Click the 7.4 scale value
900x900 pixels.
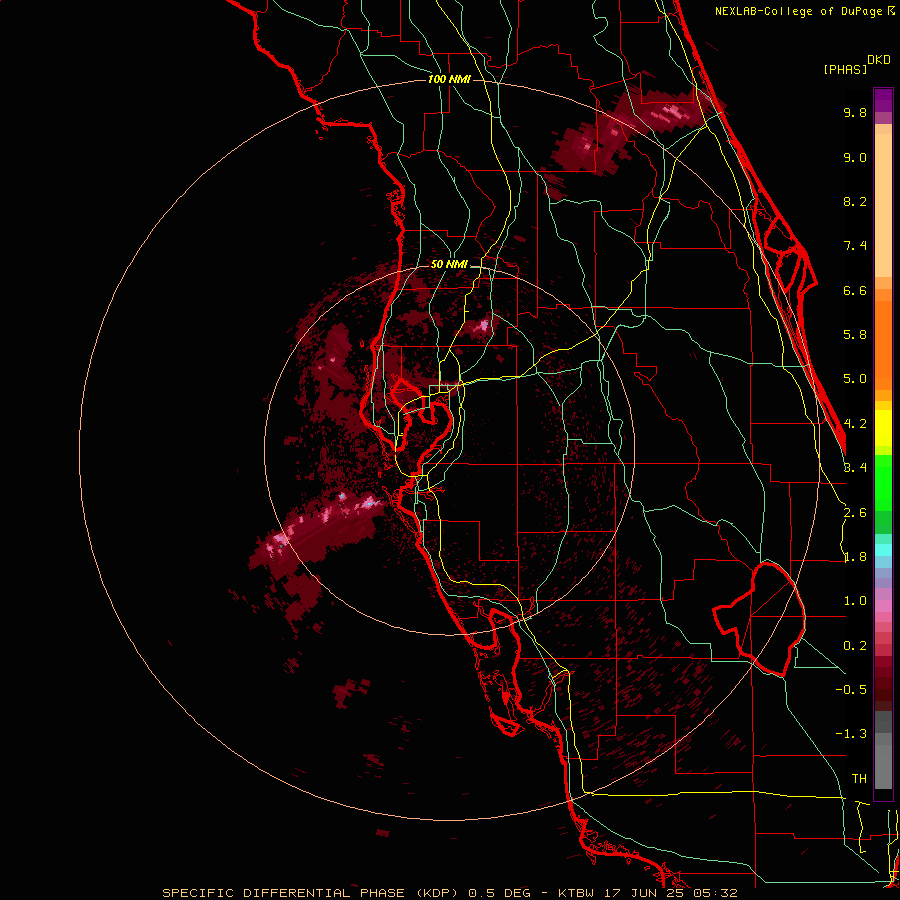855,246
